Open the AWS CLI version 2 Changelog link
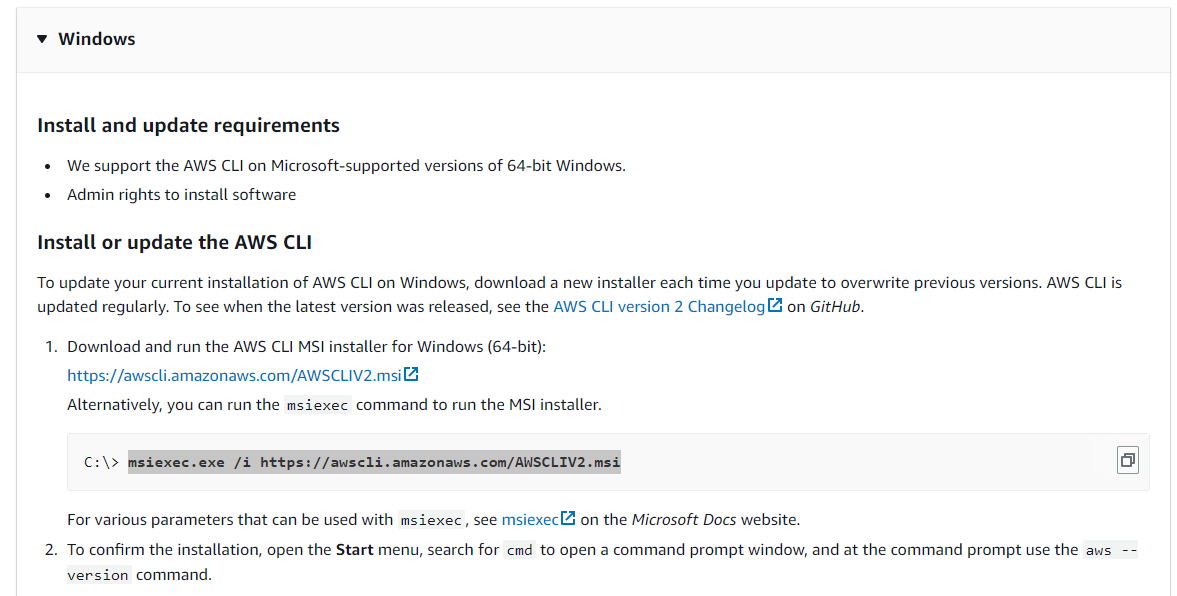Screen dimensions: 1177x596 coord(659,306)
